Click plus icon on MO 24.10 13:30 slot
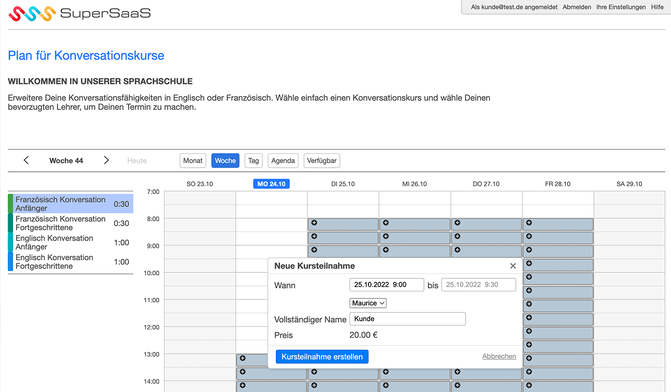671x392 pixels. coord(243,372)
